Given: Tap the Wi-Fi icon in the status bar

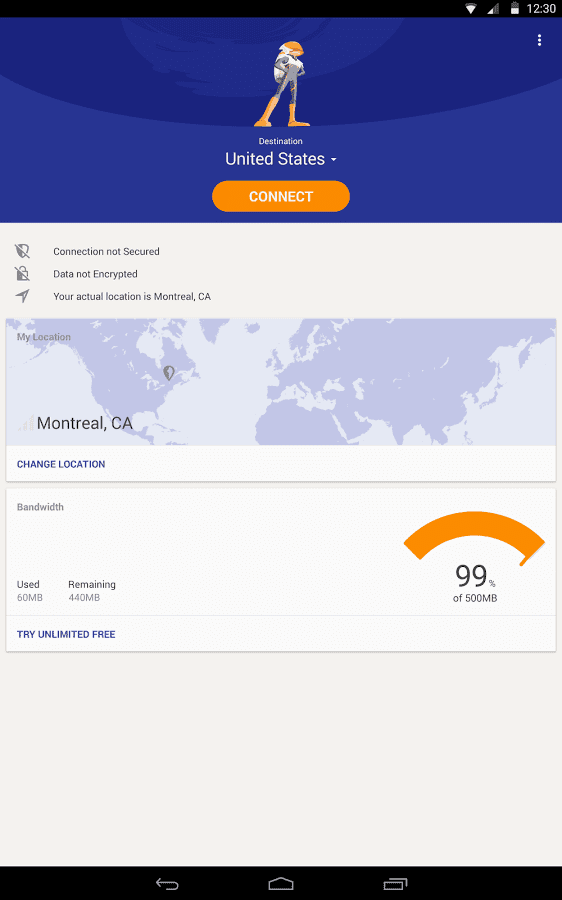Looking at the screenshot, I should pyautogui.click(x=471, y=9).
